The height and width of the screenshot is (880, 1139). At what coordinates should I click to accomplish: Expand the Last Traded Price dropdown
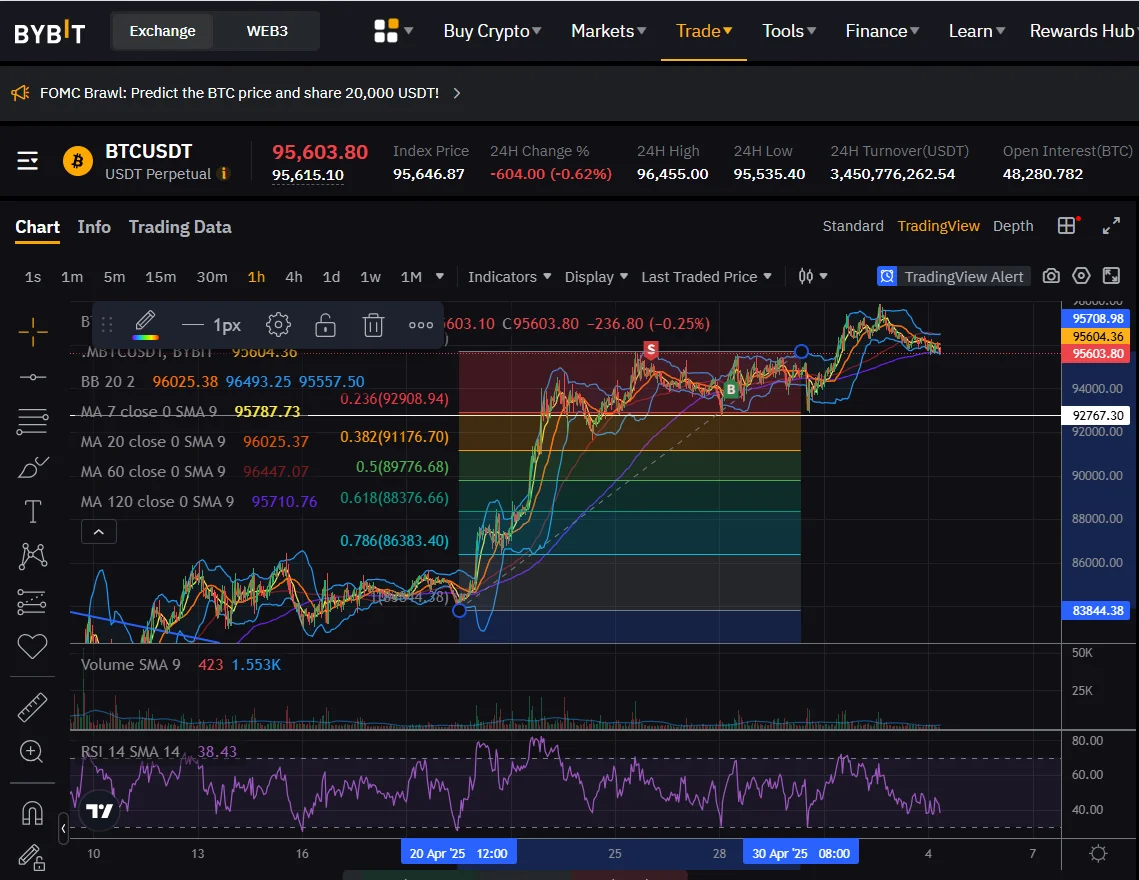click(706, 277)
